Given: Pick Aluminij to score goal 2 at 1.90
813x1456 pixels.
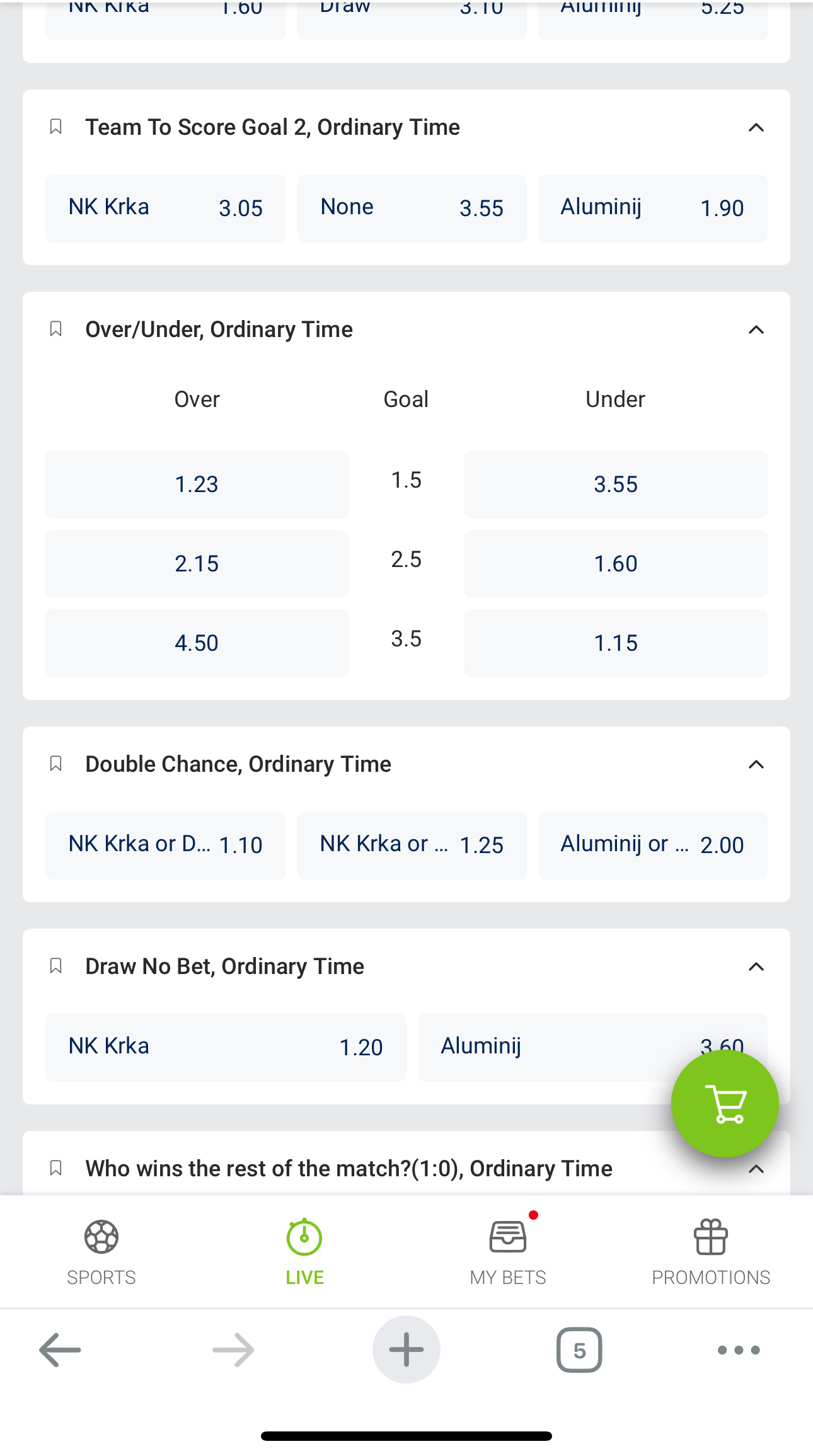Looking at the screenshot, I should pyautogui.click(x=652, y=209).
